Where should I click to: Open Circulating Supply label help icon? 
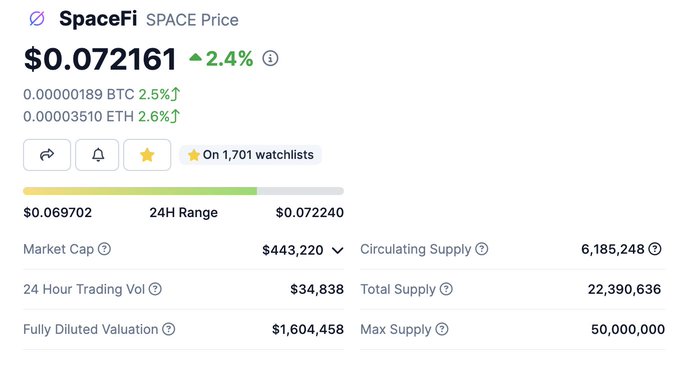[481, 249]
